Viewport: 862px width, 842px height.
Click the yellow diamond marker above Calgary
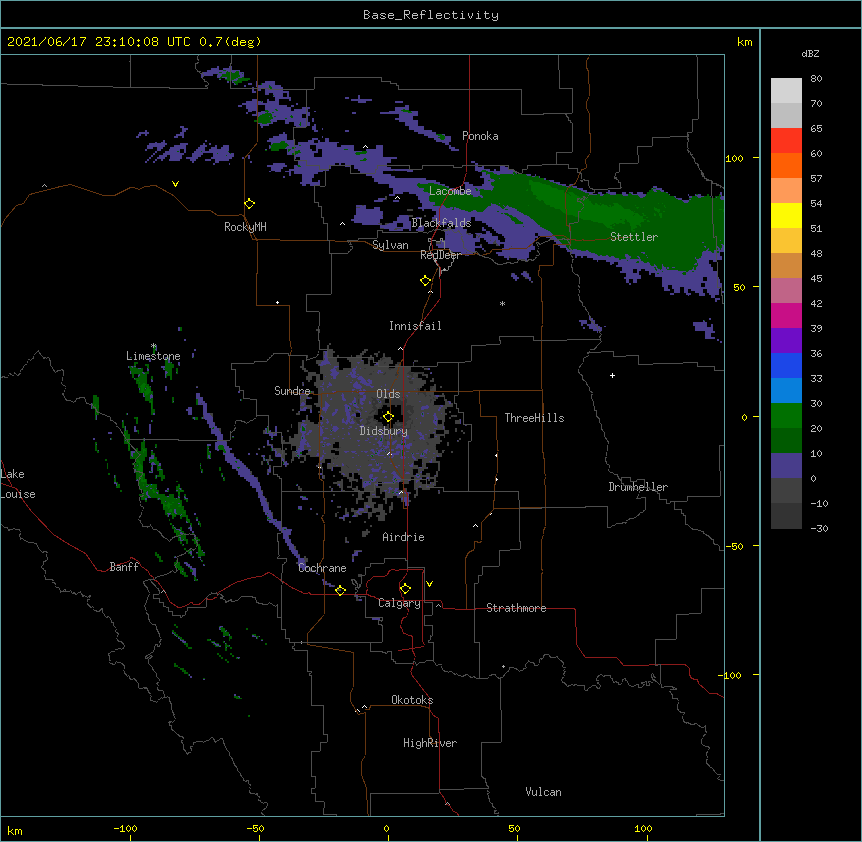405,589
